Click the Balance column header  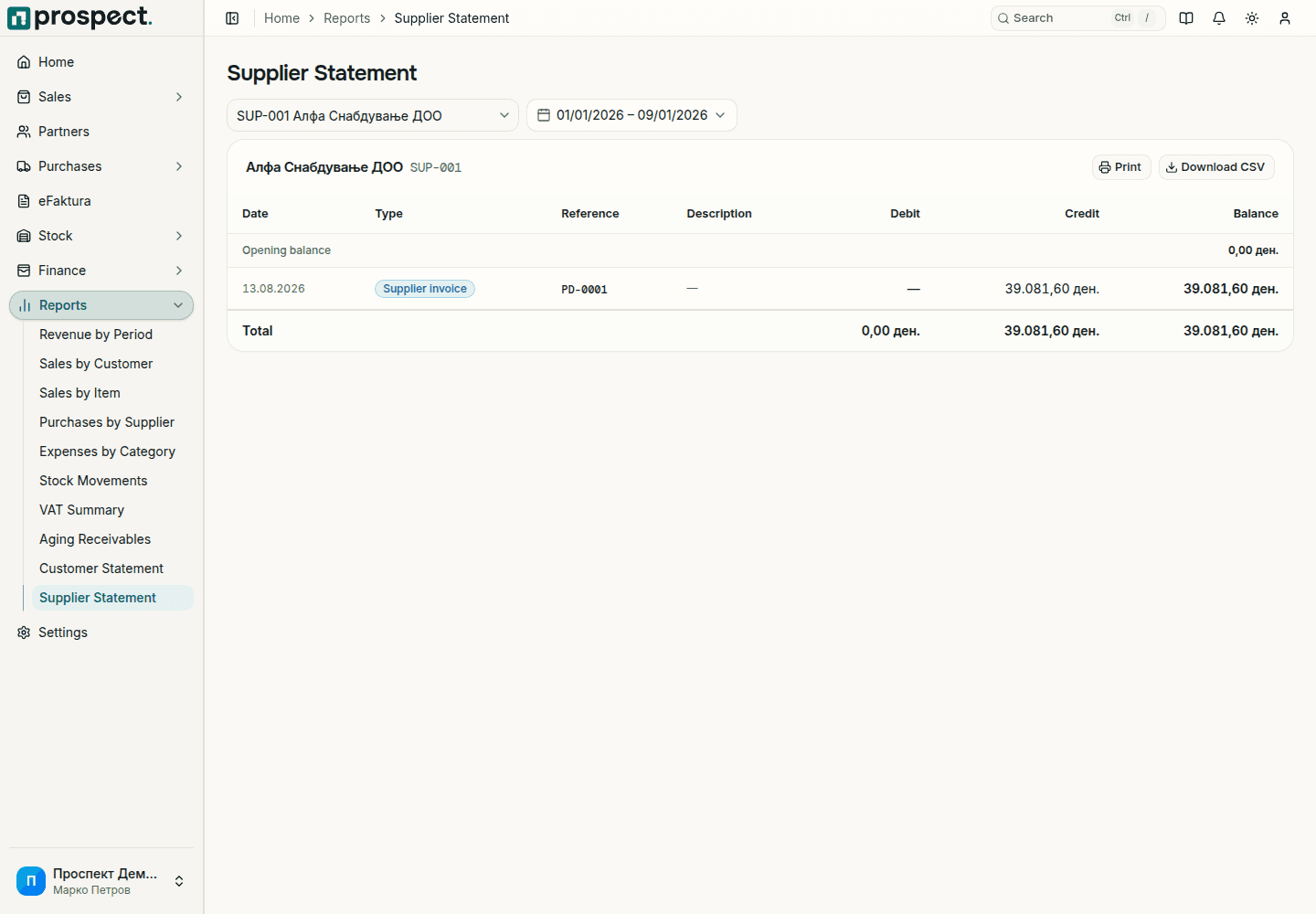click(x=1256, y=214)
